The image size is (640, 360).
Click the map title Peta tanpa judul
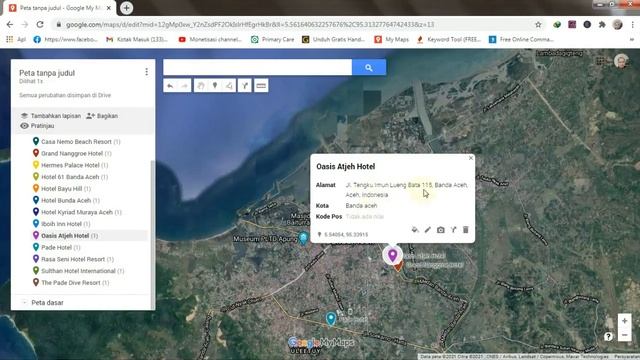click(x=47, y=73)
